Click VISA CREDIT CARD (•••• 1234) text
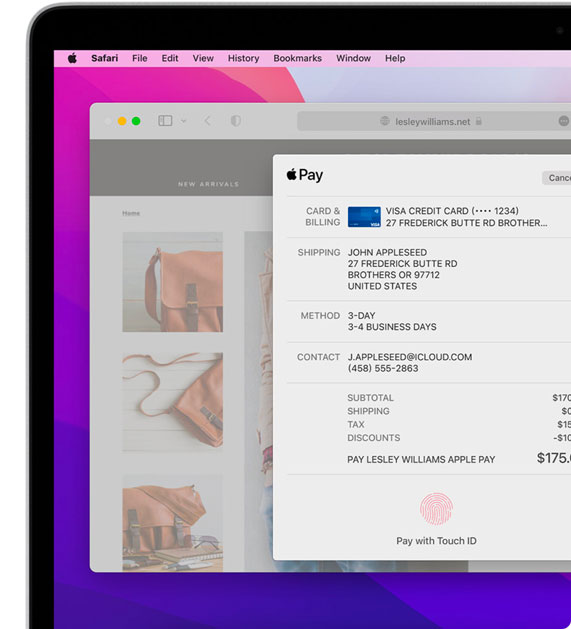 (452, 211)
